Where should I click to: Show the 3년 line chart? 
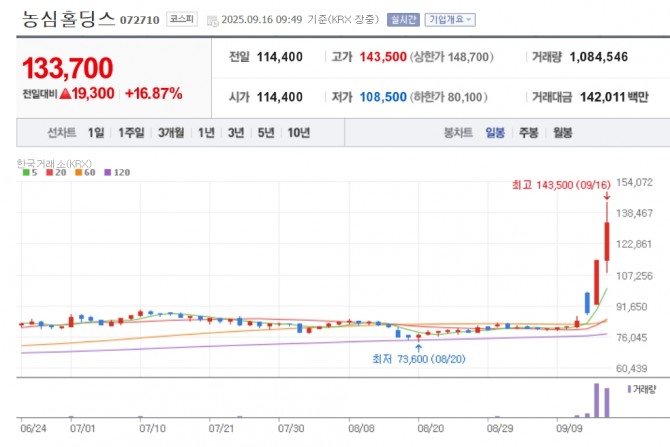coord(236,133)
